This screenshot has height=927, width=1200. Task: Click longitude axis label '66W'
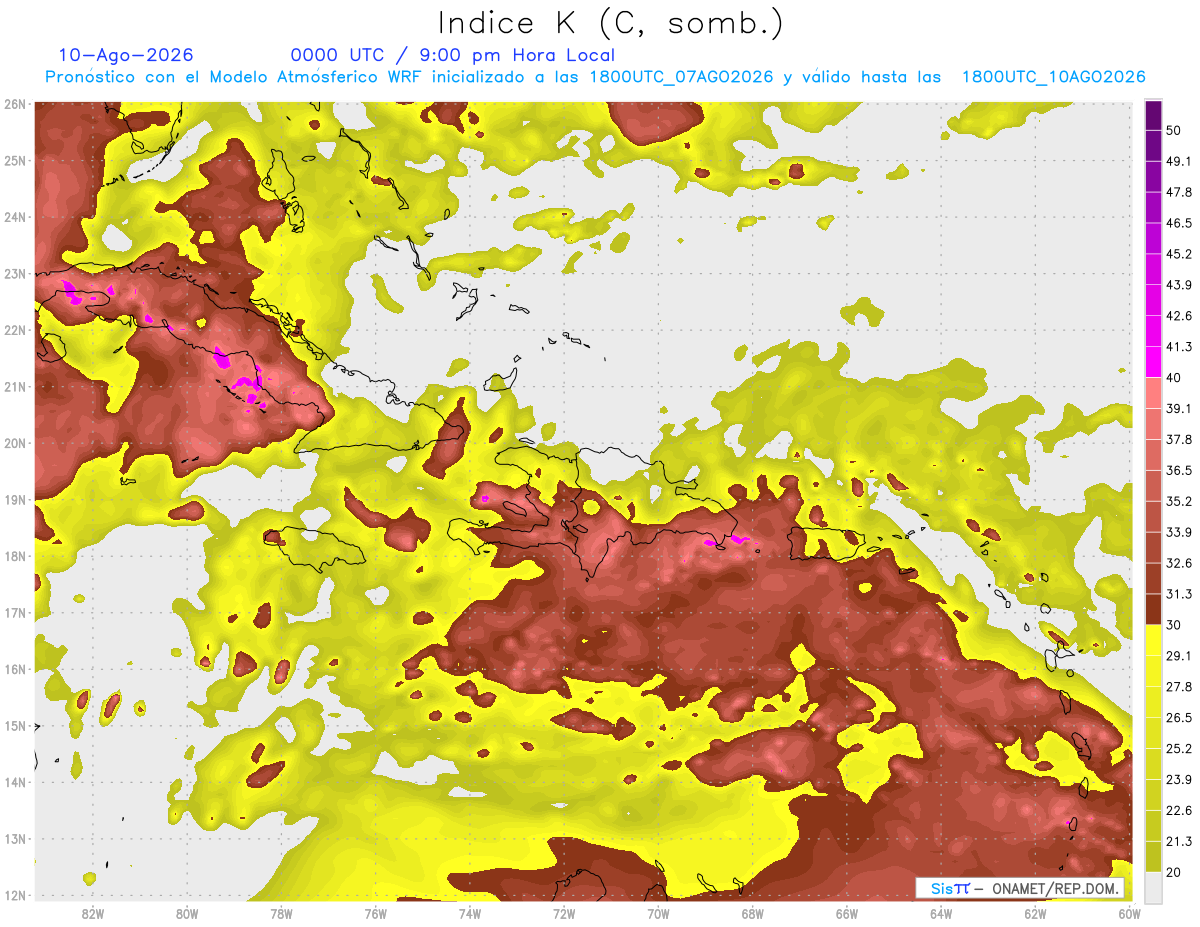coord(847,913)
